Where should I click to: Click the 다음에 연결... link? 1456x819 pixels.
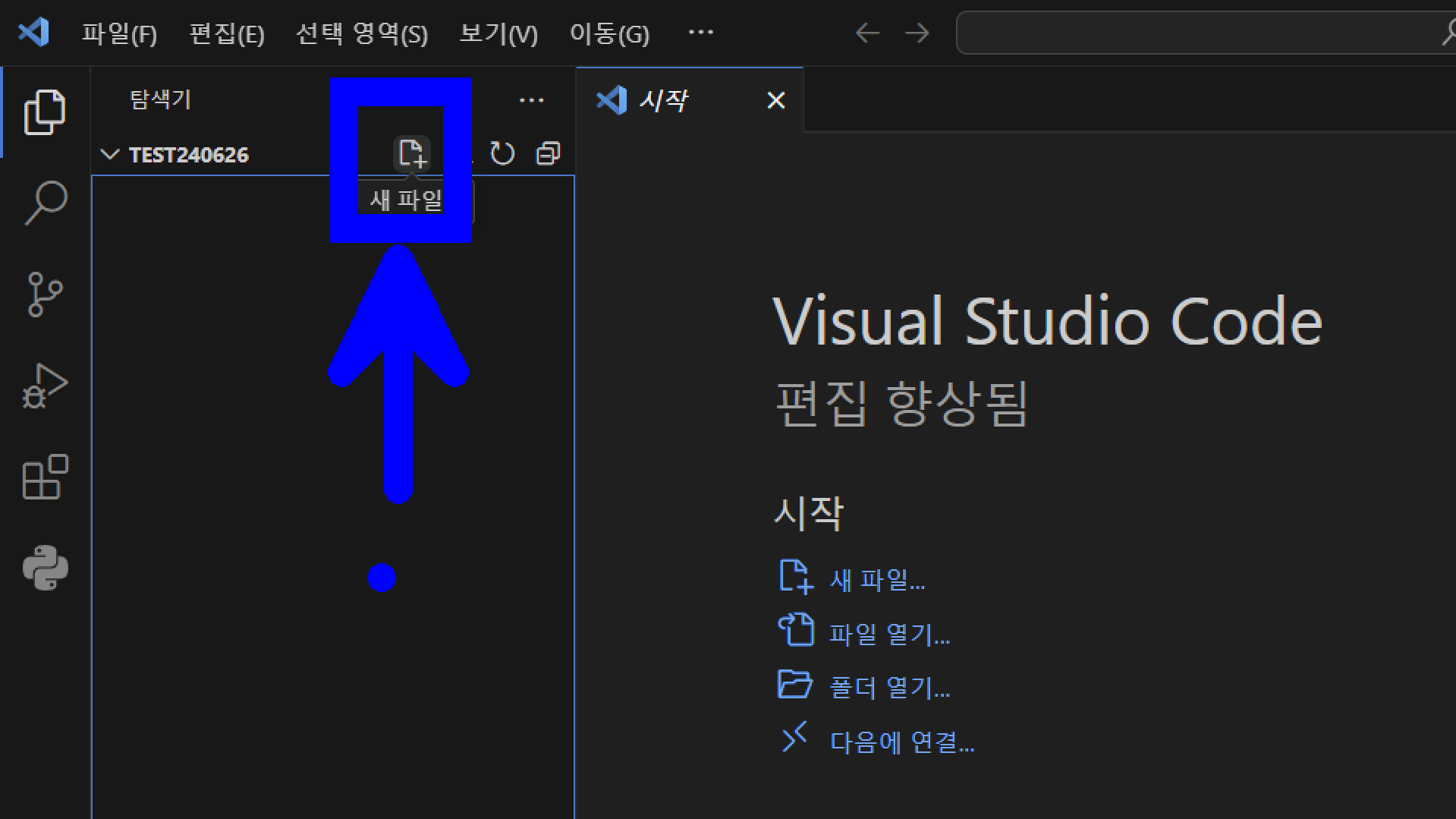tap(877, 742)
